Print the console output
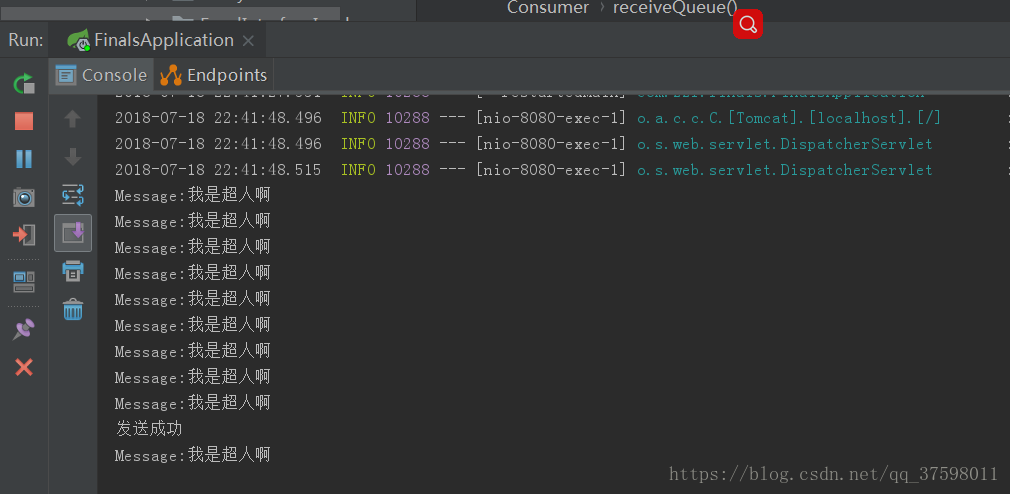Screen dimensions: 1010x494 point(73,271)
